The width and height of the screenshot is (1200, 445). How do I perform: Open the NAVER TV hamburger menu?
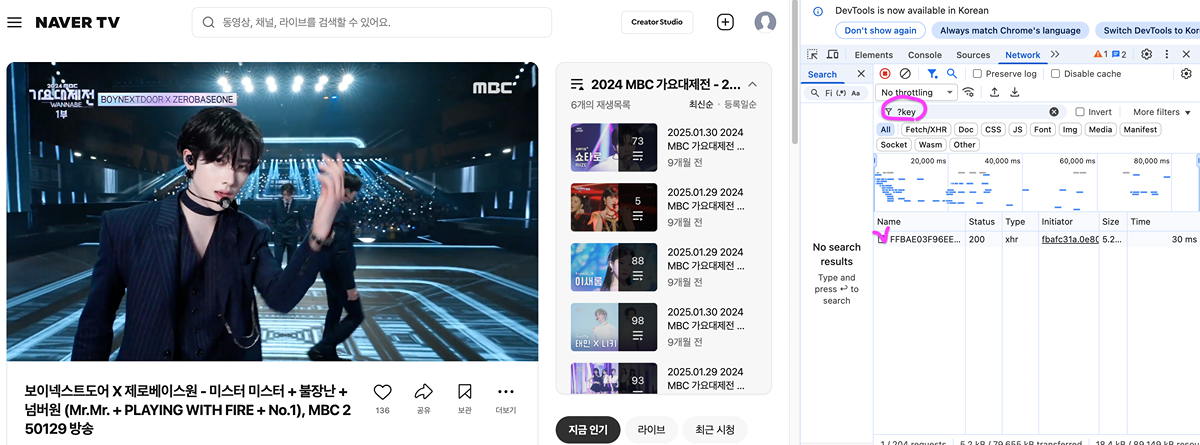pyautogui.click(x=15, y=22)
